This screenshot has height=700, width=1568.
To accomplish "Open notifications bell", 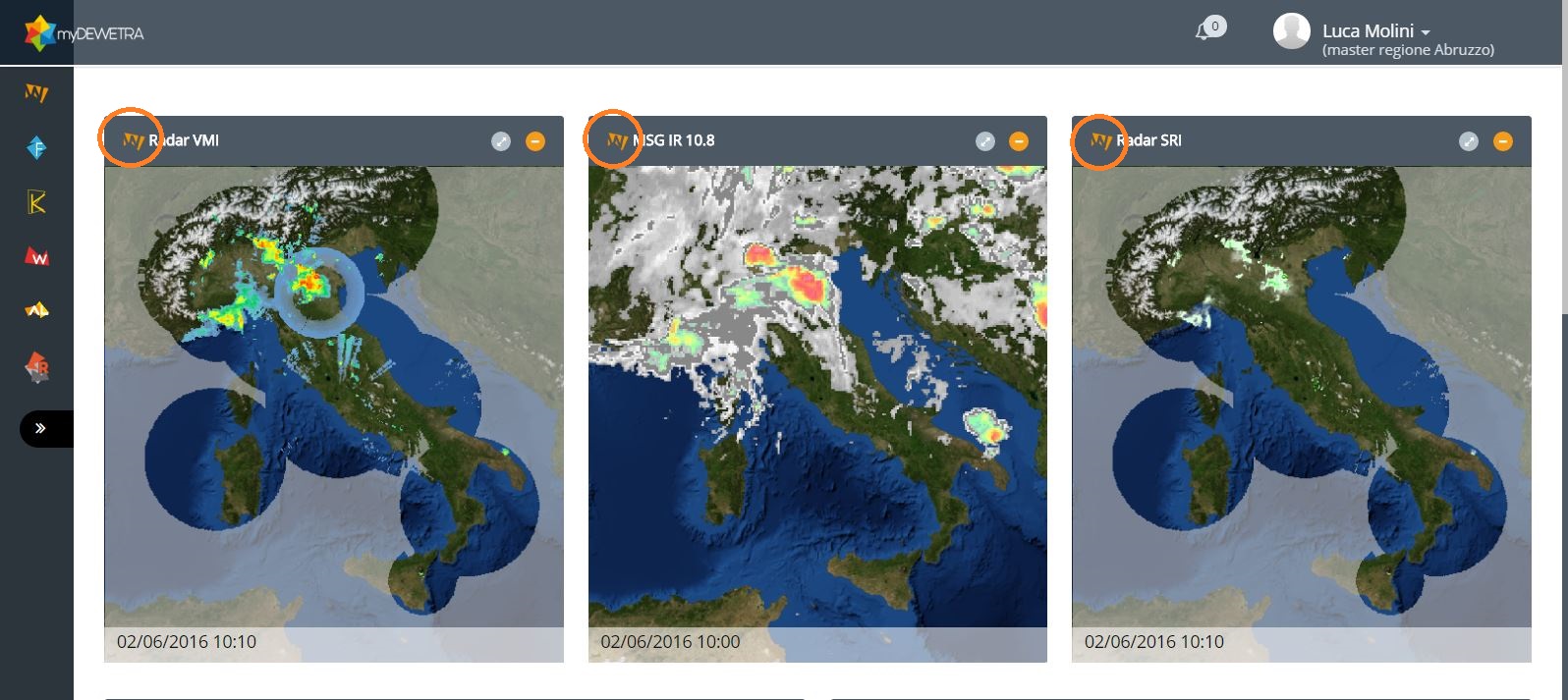I will [x=1203, y=31].
